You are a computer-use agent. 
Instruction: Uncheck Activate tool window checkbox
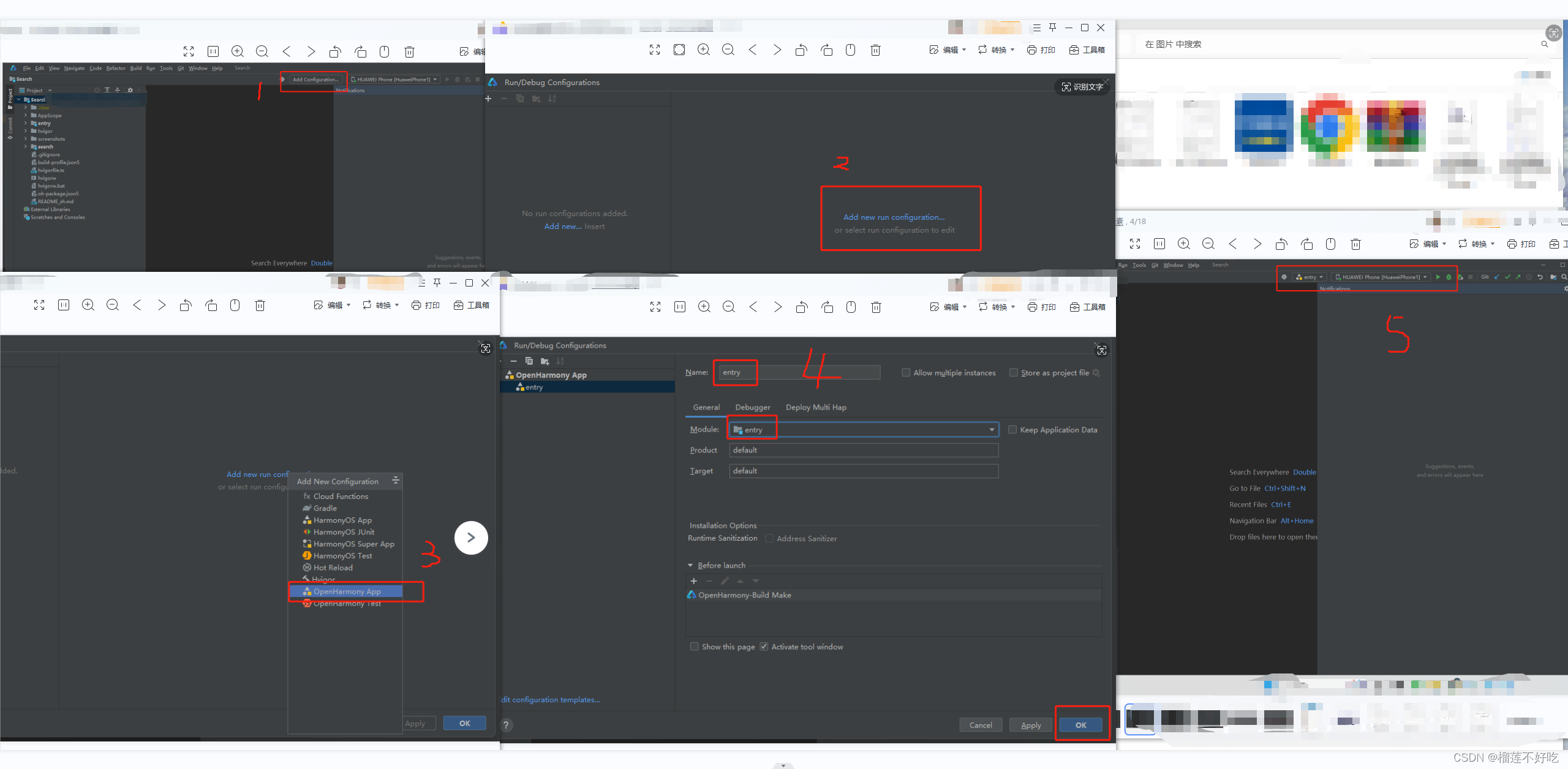tap(764, 647)
